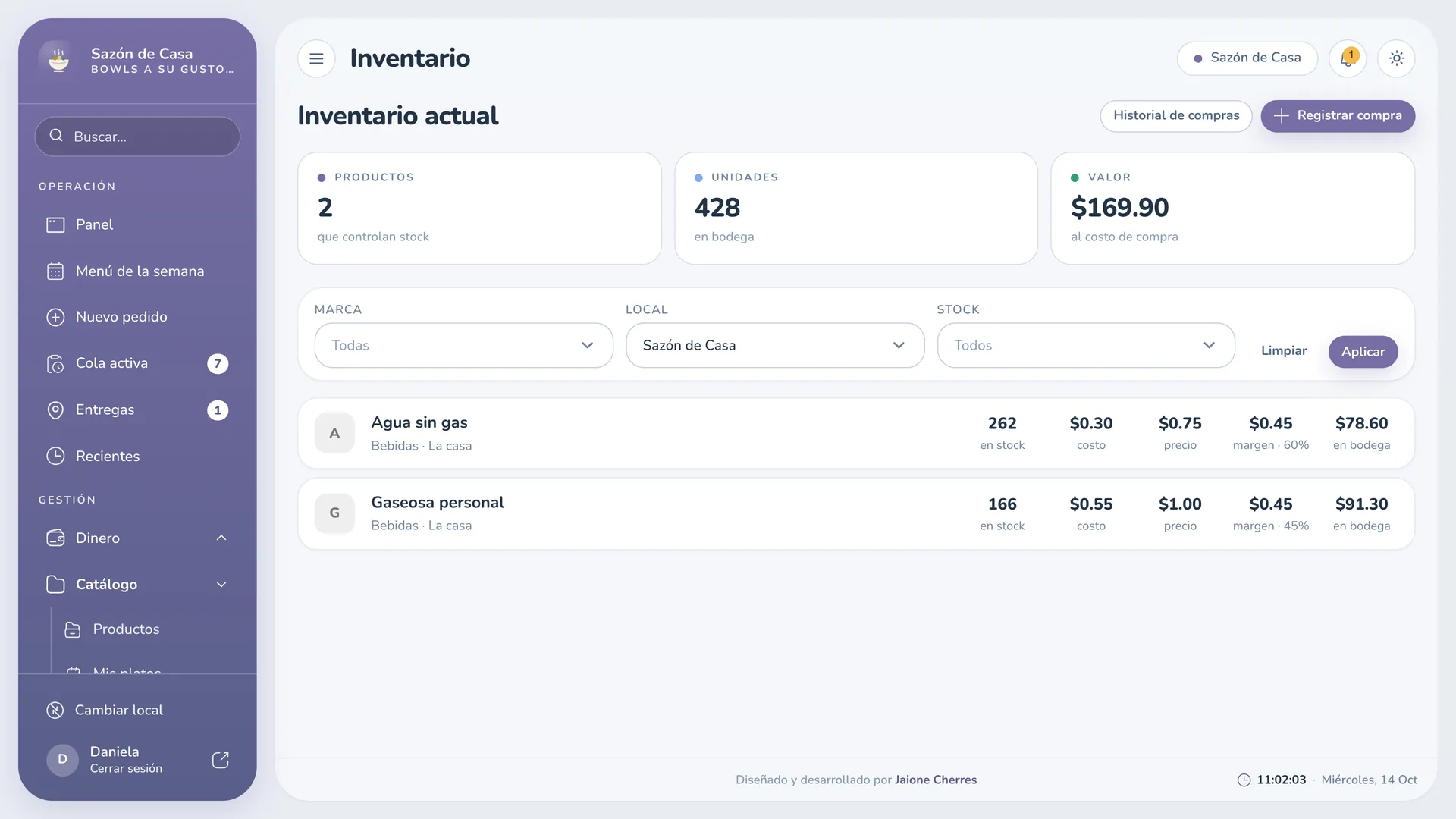Image resolution: width=1456 pixels, height=819 pixels.
Task: Click the Unidades 428 card
Action: click(x=856, y=209)
